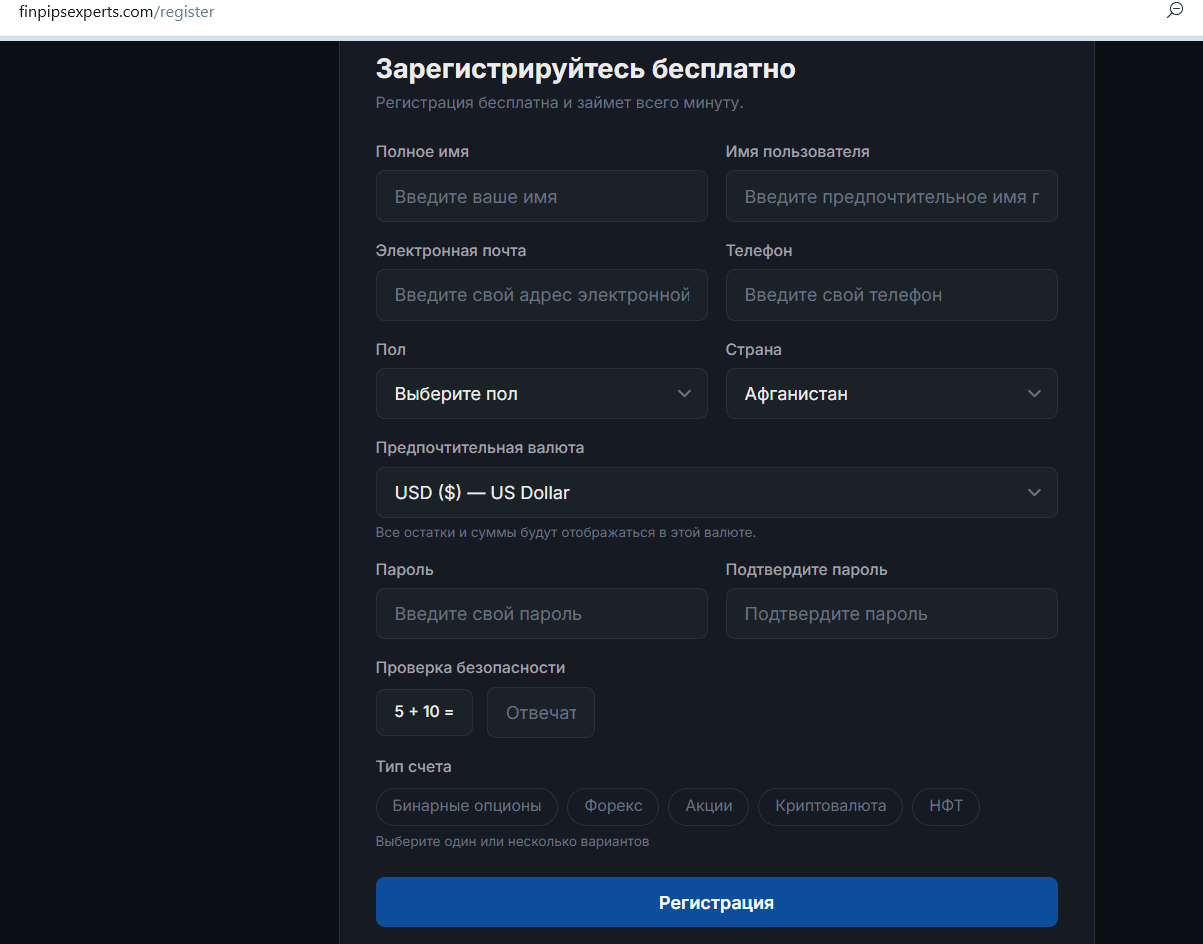Image resolution: width=1203 pixels, height=944 pixels.
Task: Click the text Выберите один или несколько вариантов
Action: coord(512,842)
